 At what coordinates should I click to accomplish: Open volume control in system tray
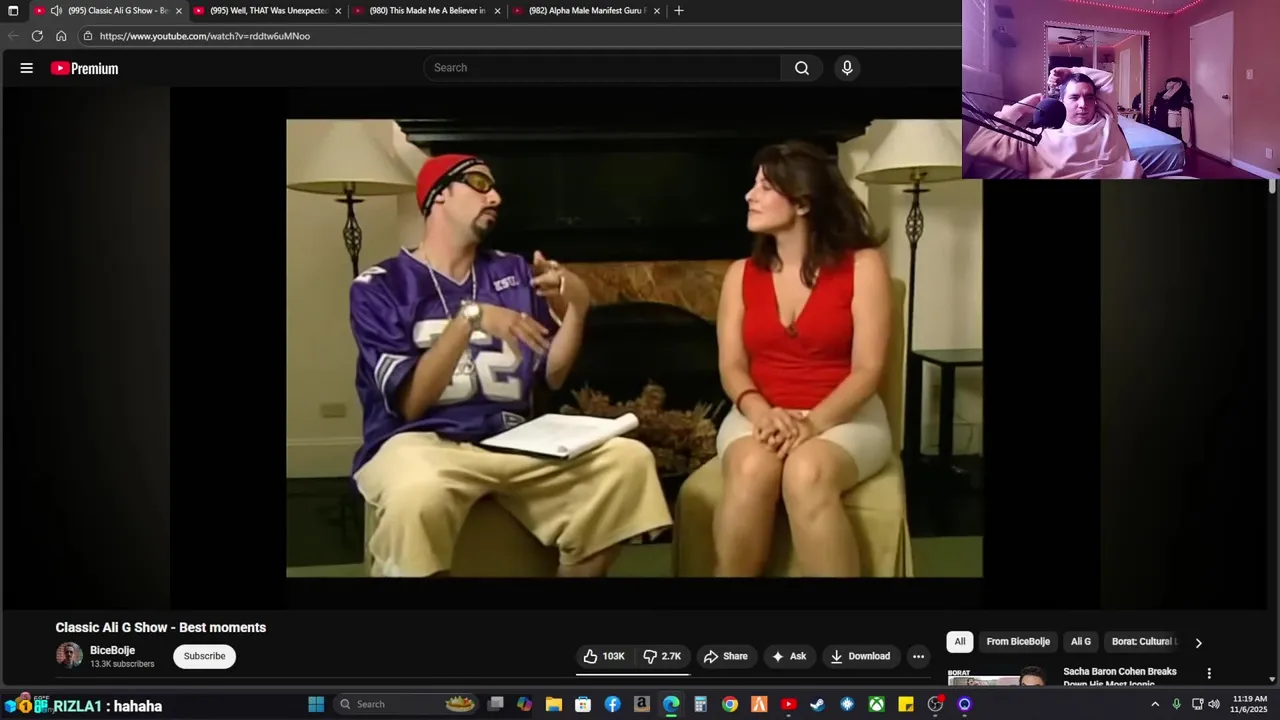tap(1214, 704)
